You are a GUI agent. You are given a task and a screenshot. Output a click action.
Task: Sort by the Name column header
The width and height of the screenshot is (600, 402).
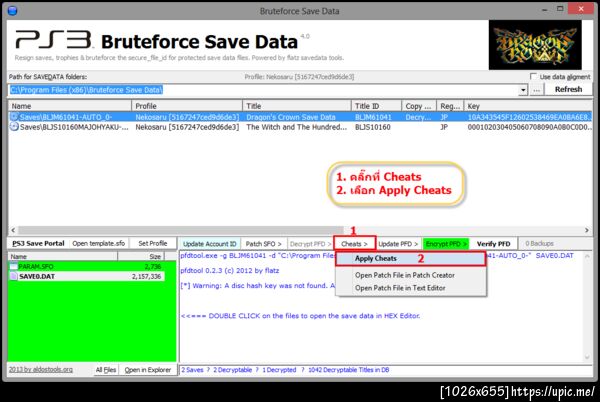[70, 106]
